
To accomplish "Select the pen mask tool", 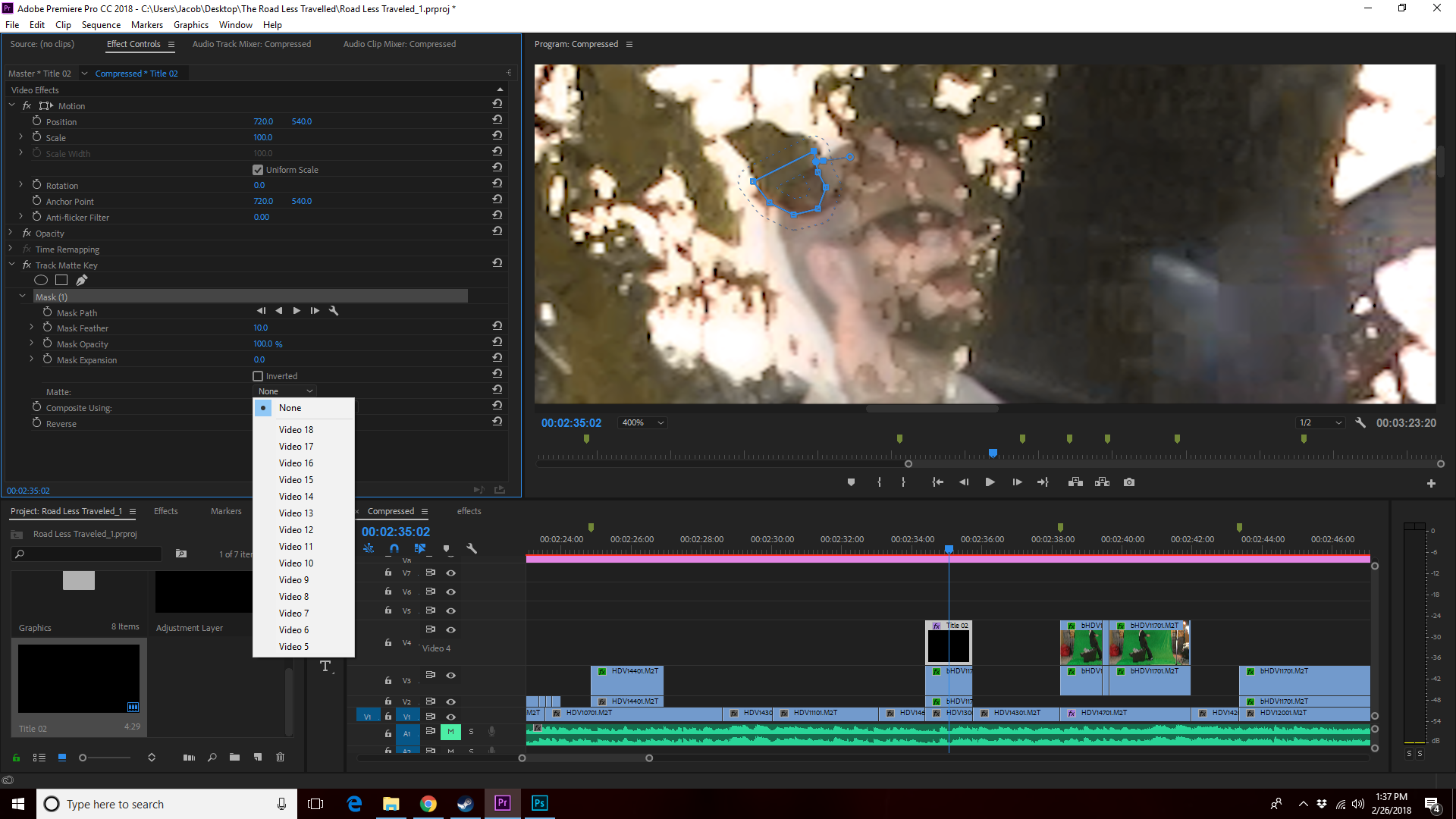I will [81, 280].
